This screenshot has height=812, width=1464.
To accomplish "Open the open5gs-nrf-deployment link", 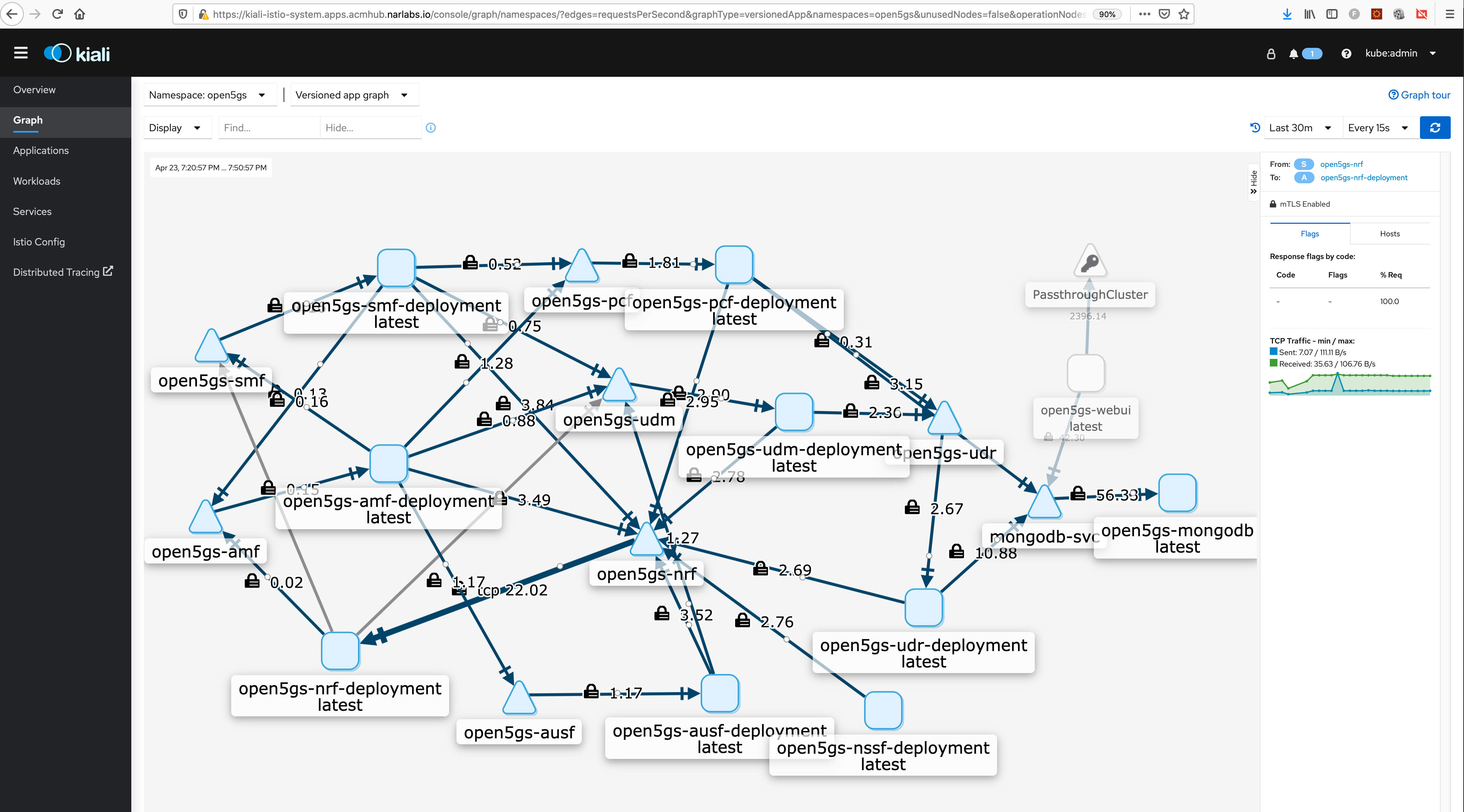I will [1363, 178].
